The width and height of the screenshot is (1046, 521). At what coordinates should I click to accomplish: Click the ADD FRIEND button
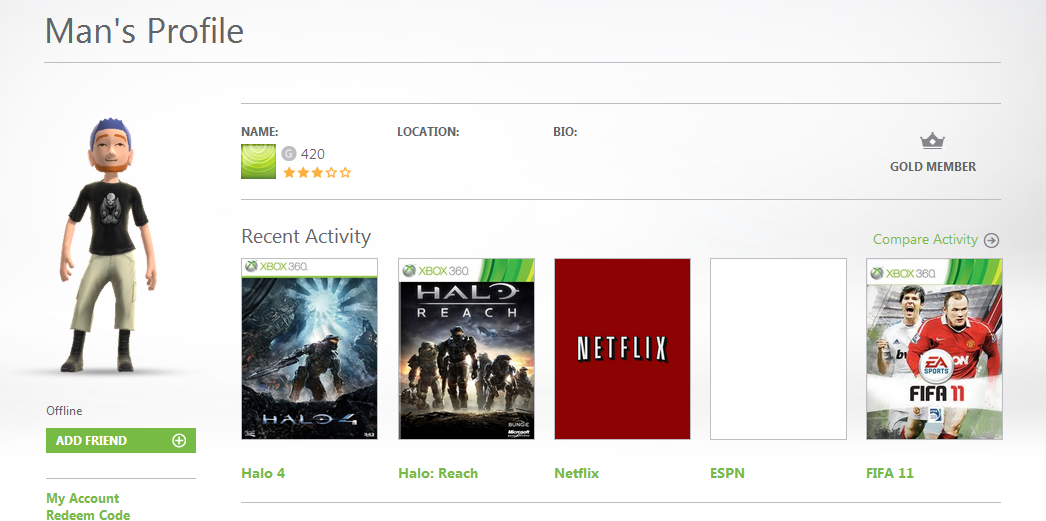coord(121,440)
